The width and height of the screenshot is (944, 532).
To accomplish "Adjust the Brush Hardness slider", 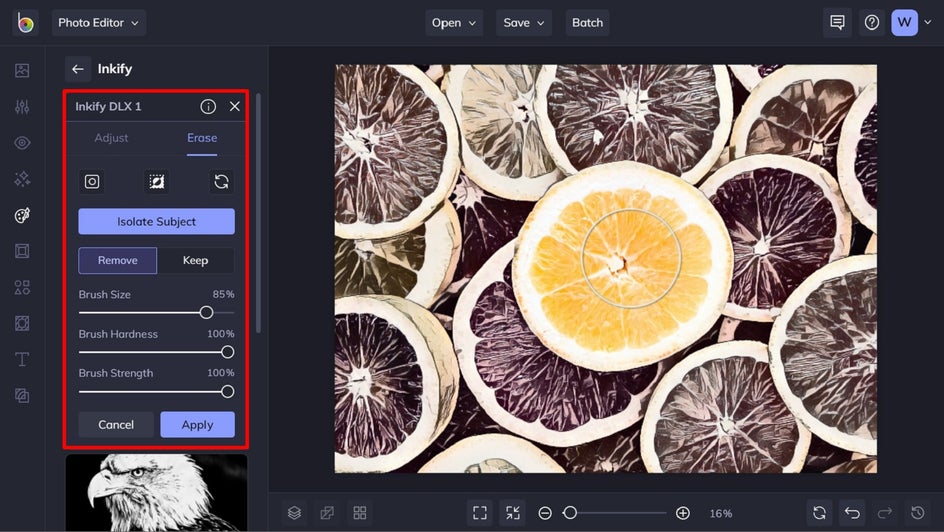I will tap(157, 352).
